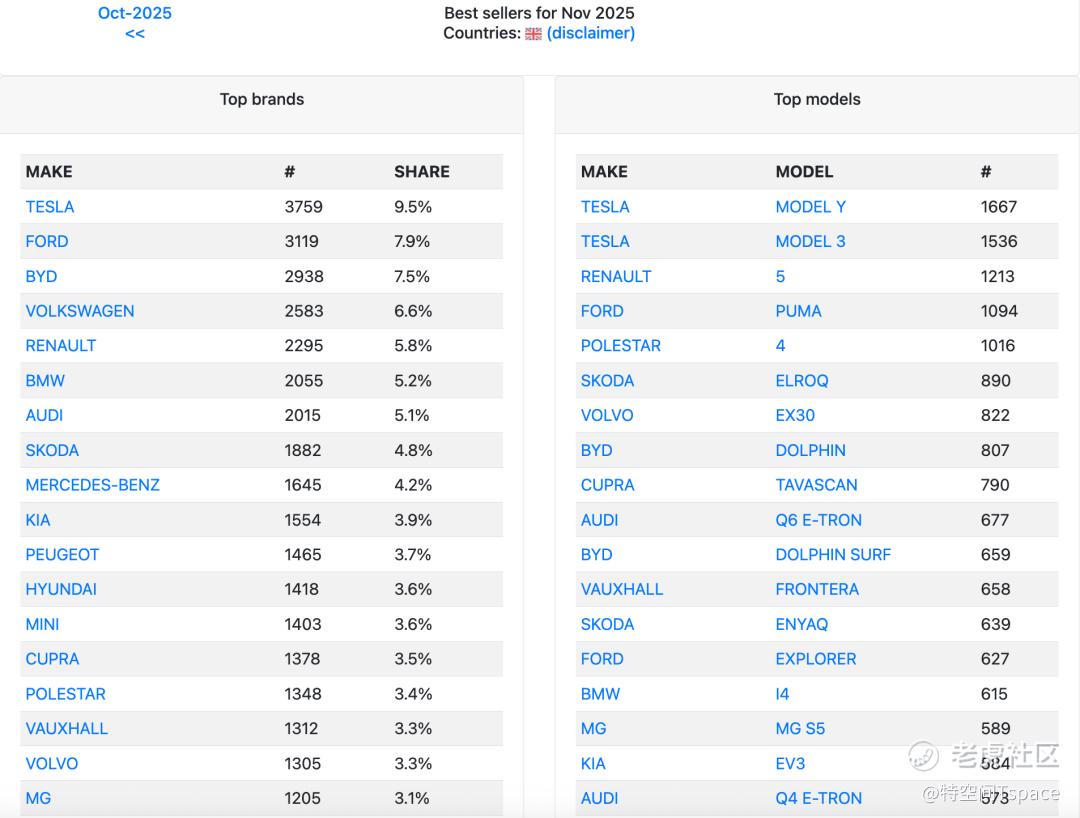The image size is (1080, 818).
Task: Click the PEUGEOT brand link
Action: click(62, 555)
